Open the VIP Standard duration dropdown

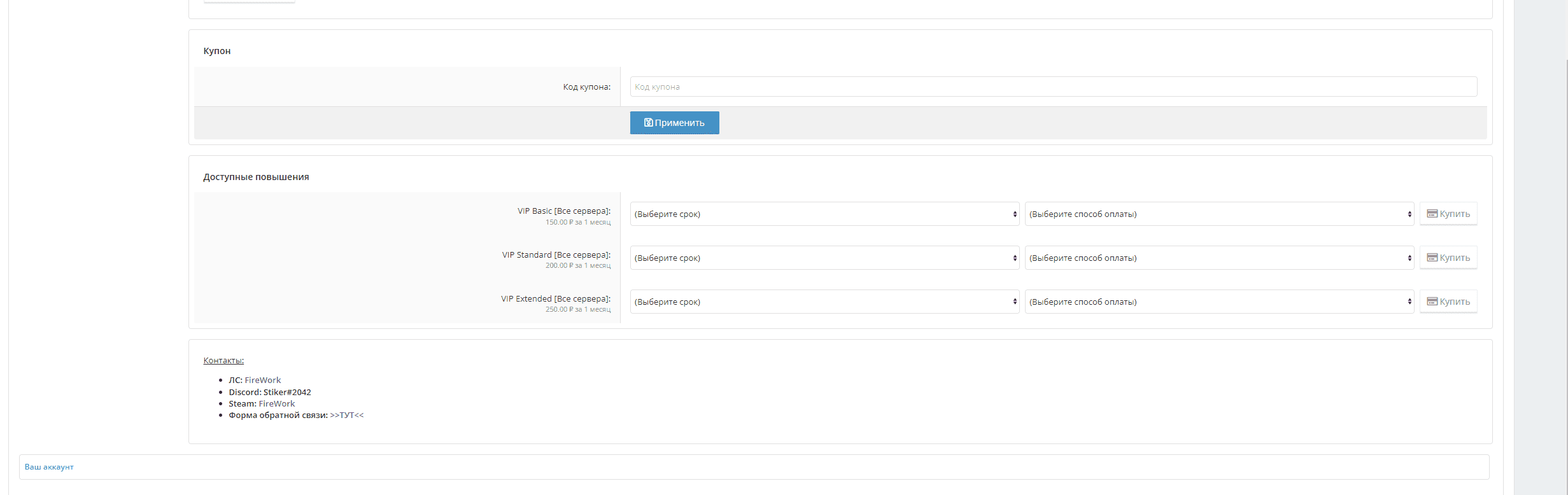point(824,258)
